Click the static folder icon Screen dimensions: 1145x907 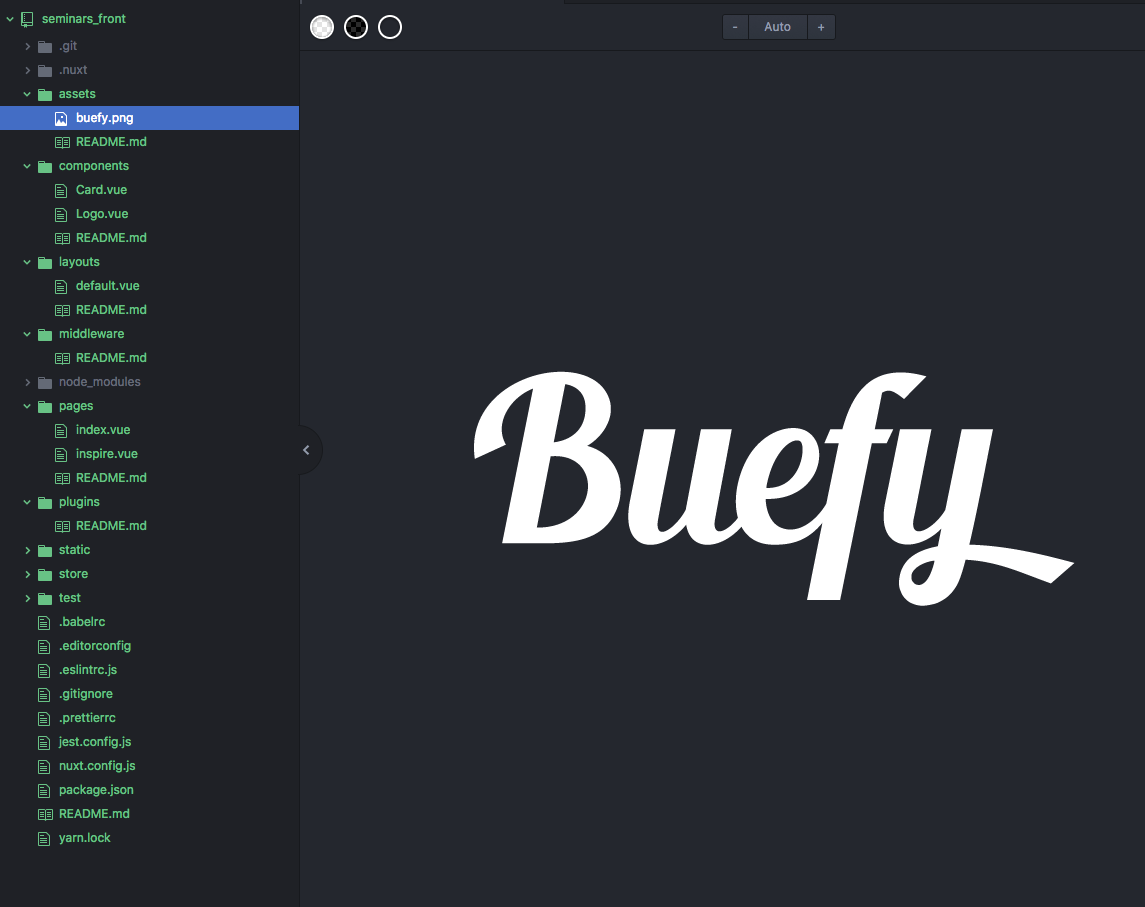coord(45,550)
